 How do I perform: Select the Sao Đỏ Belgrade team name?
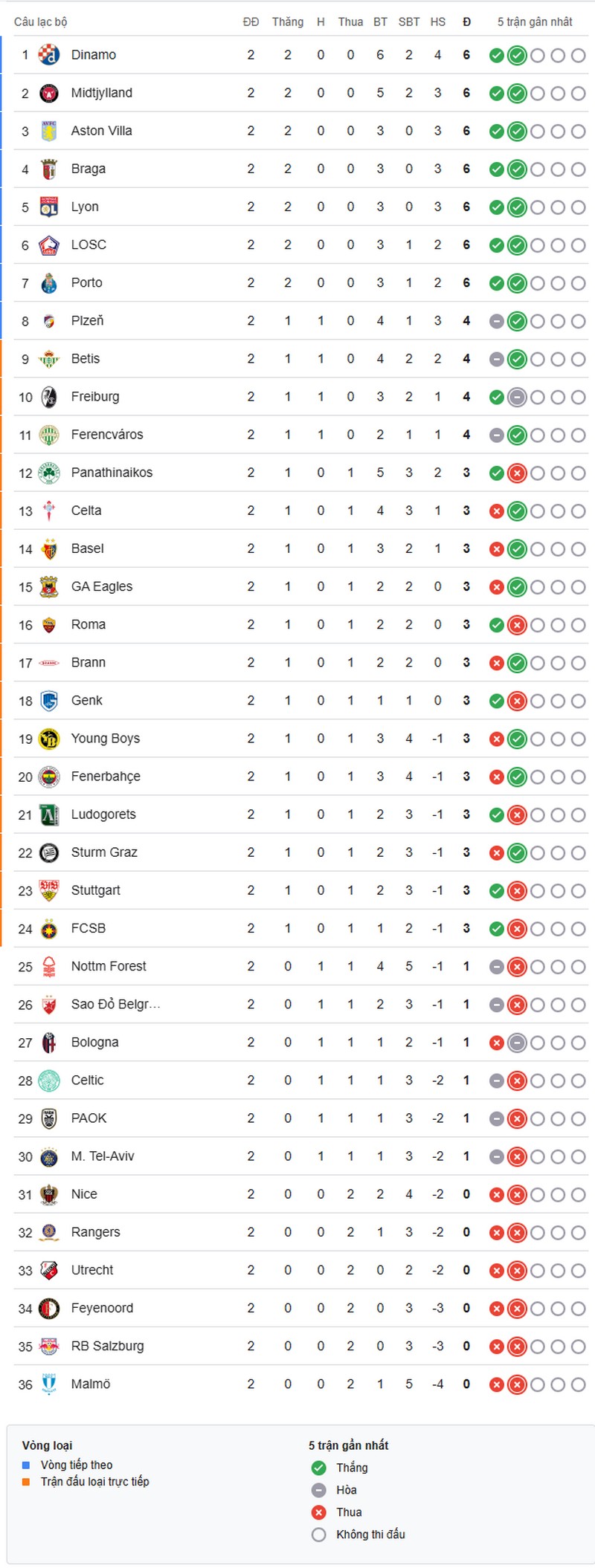click(x=115, y=1004)
